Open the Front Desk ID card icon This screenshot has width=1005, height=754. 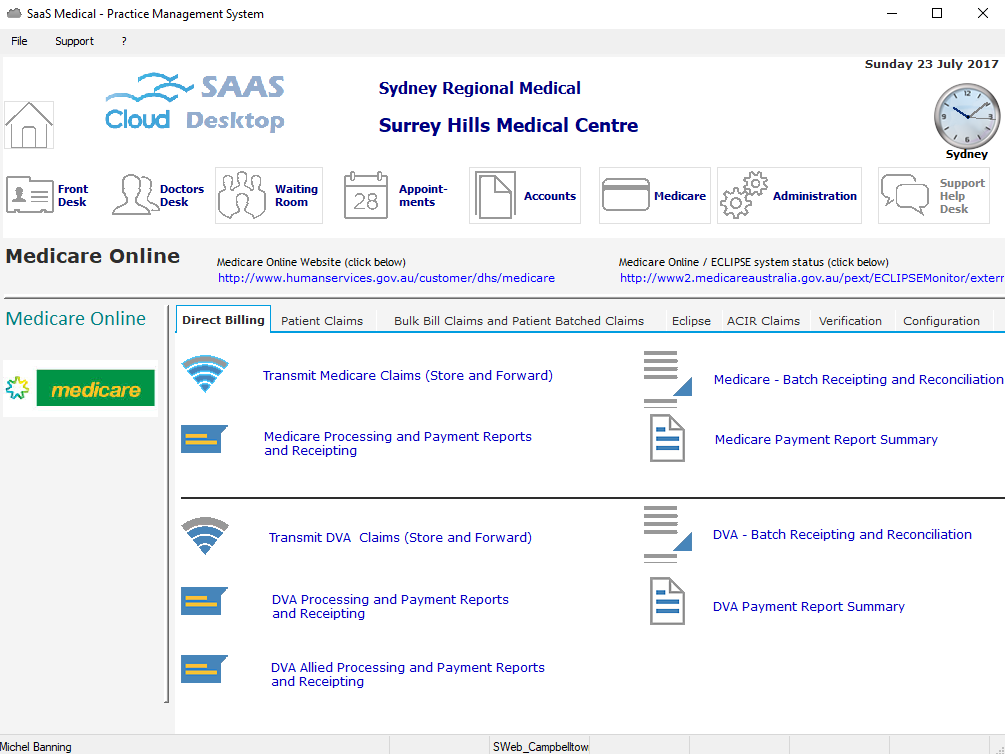[x=29, y=196]
